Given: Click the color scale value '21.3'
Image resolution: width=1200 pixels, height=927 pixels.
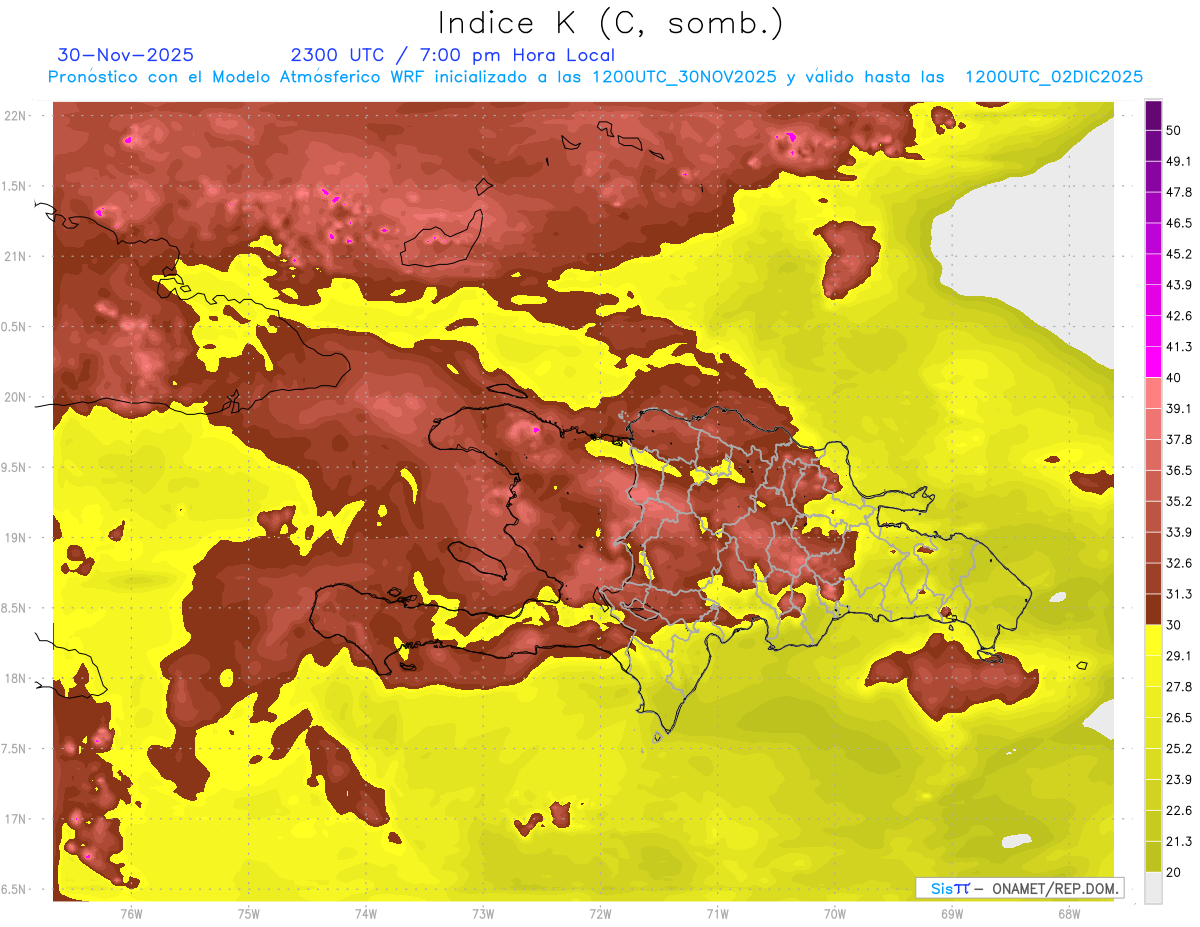Looking at the screenshot, I should click(1179, 842).
